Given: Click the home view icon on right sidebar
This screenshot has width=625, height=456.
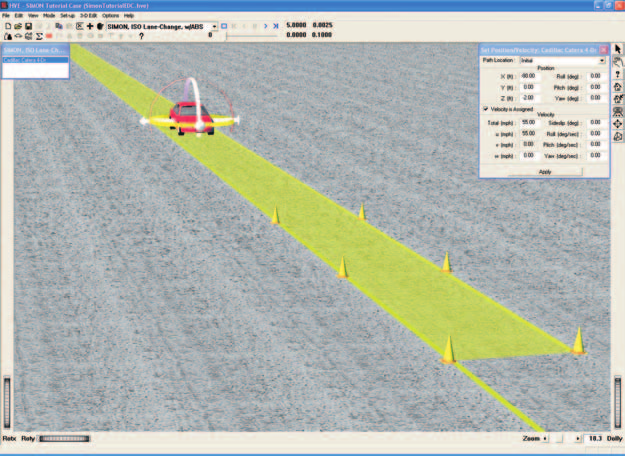Looking at the screenshot, I should pyautogui.click(x=618, y=86).
